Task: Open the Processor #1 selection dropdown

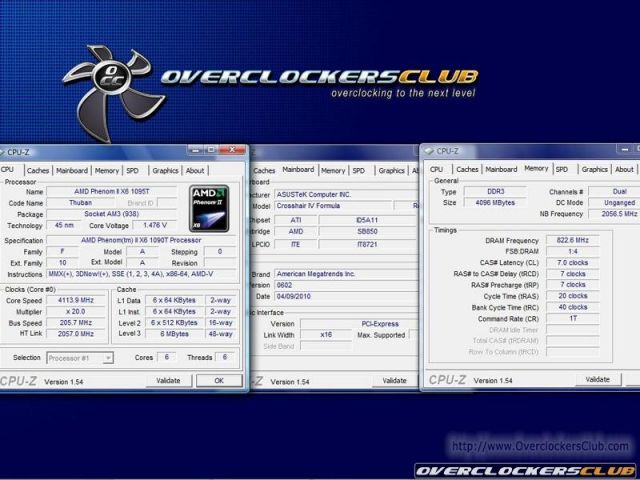Action: 80,358
